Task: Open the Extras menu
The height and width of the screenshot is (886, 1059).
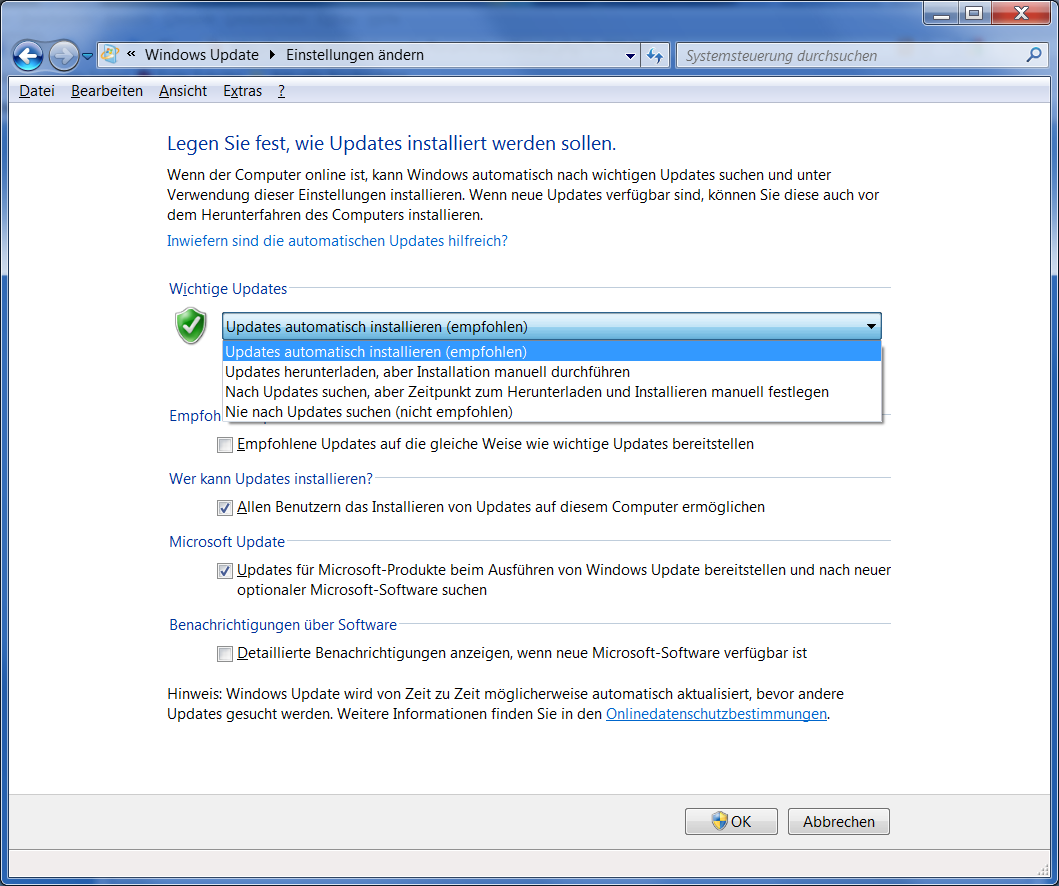Action: click(242, 91)
